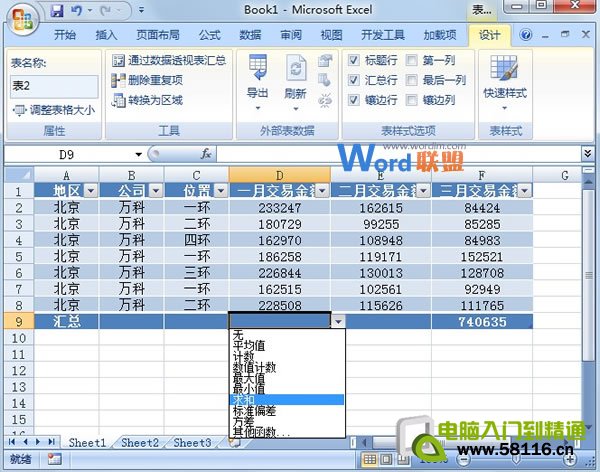Click Resize Table (调整表格大小)

point(54,110)
